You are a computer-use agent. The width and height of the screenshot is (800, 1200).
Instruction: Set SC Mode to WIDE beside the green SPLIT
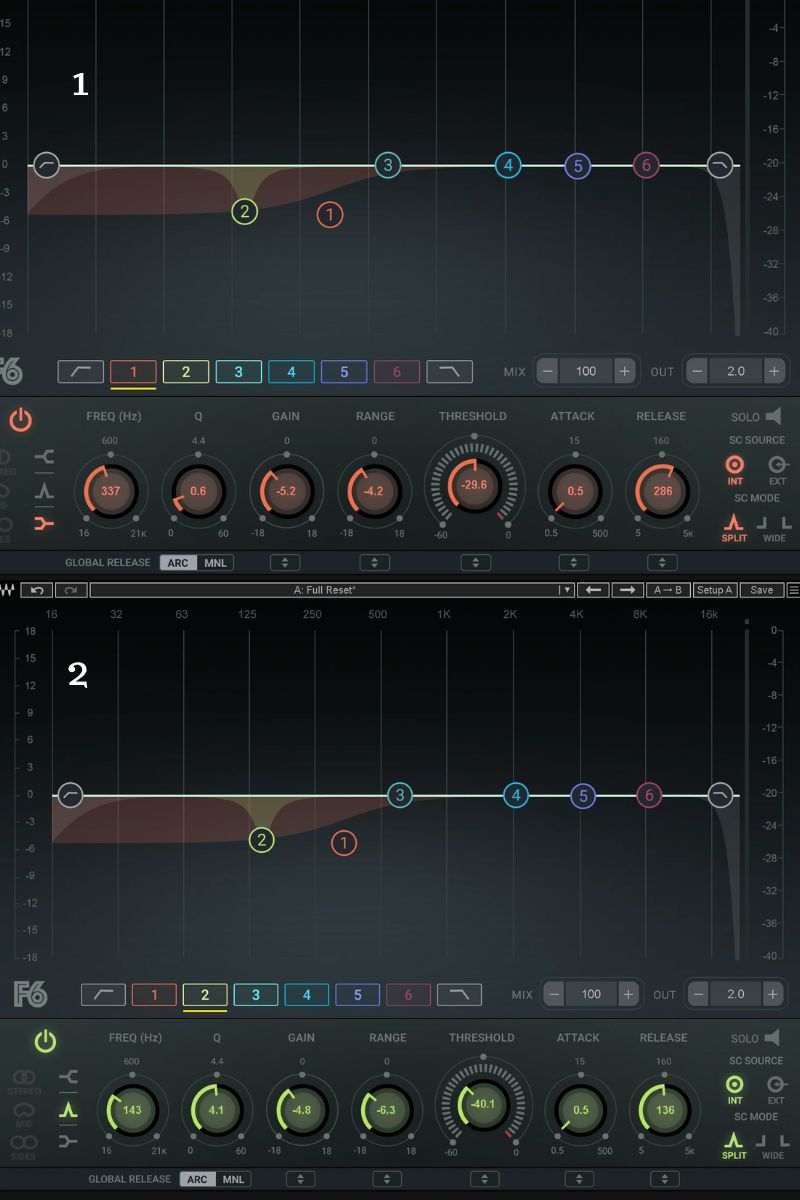click(773, 1143)
